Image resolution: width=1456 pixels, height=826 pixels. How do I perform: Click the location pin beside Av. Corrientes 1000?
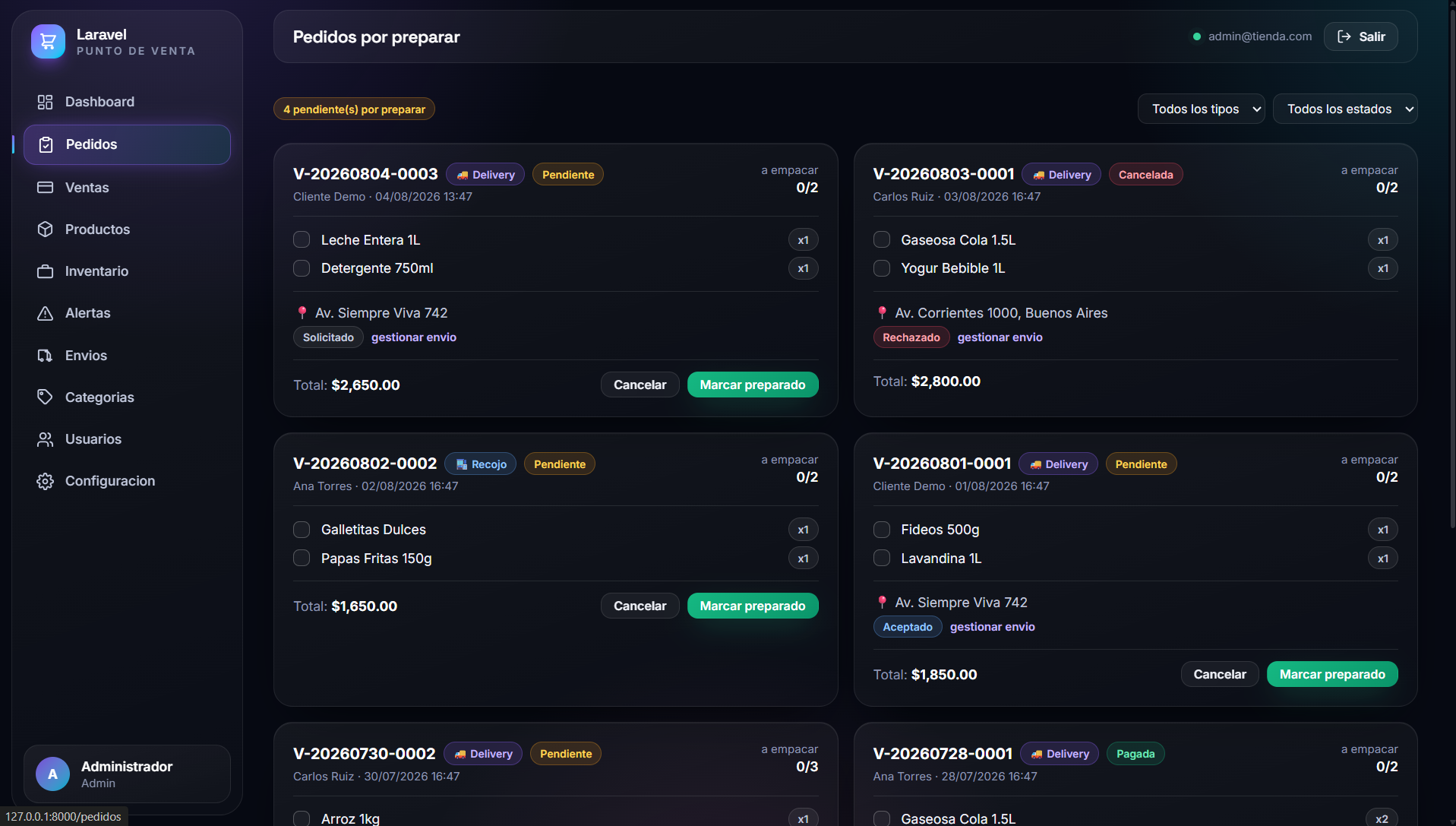[x=882, y=313]
